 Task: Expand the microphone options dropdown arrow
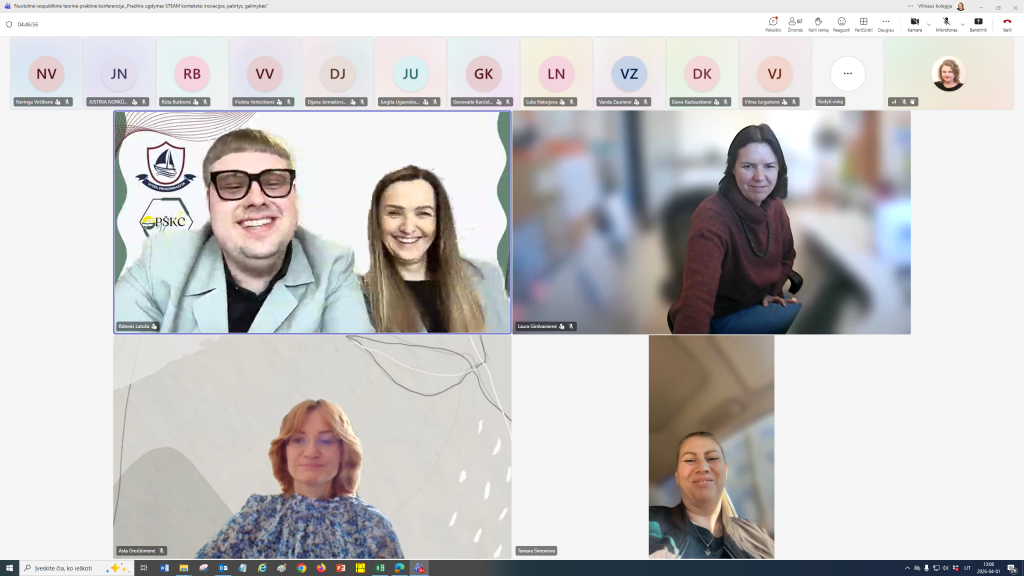[x=962, y=23]
